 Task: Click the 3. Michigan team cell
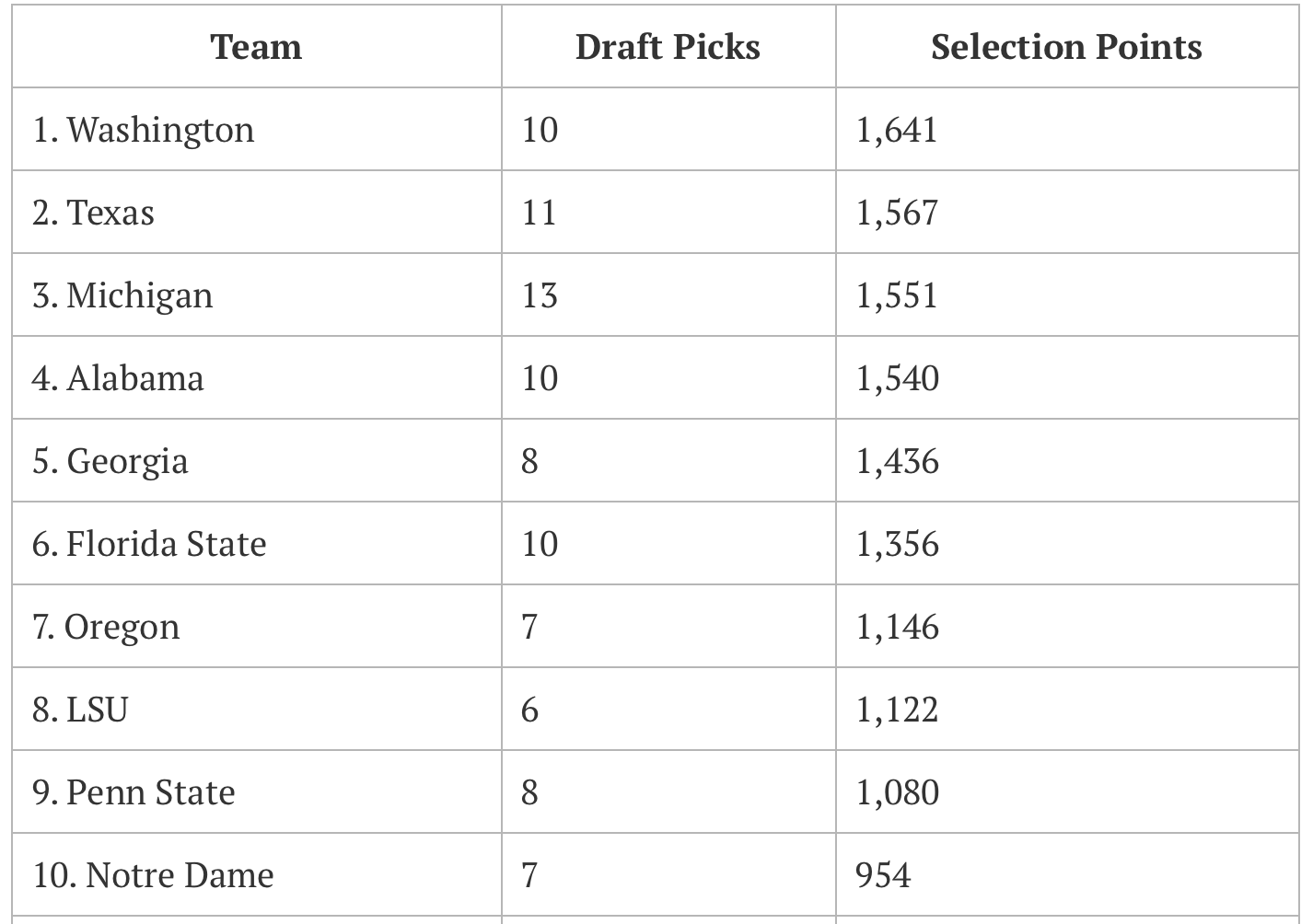122,295
